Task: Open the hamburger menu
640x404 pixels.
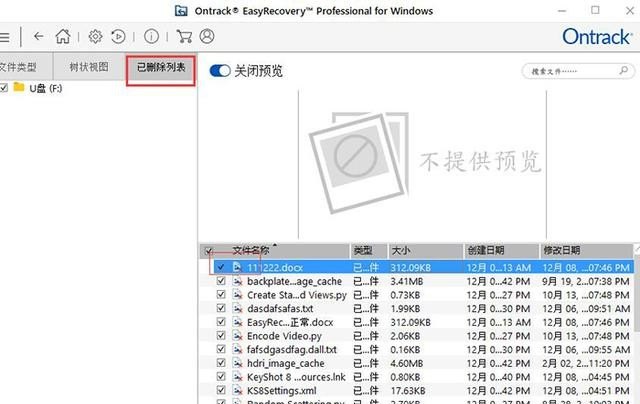Action: (4, 37)
